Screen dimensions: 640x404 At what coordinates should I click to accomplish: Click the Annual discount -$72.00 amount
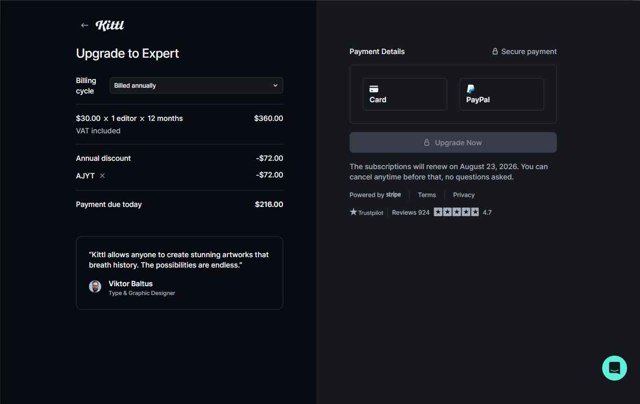point(269,158)
